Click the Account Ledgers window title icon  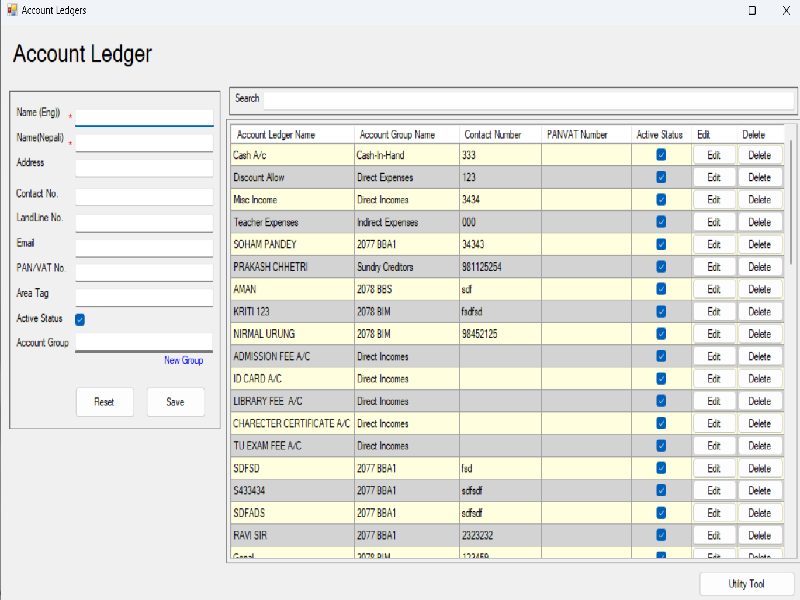[11, 10]
